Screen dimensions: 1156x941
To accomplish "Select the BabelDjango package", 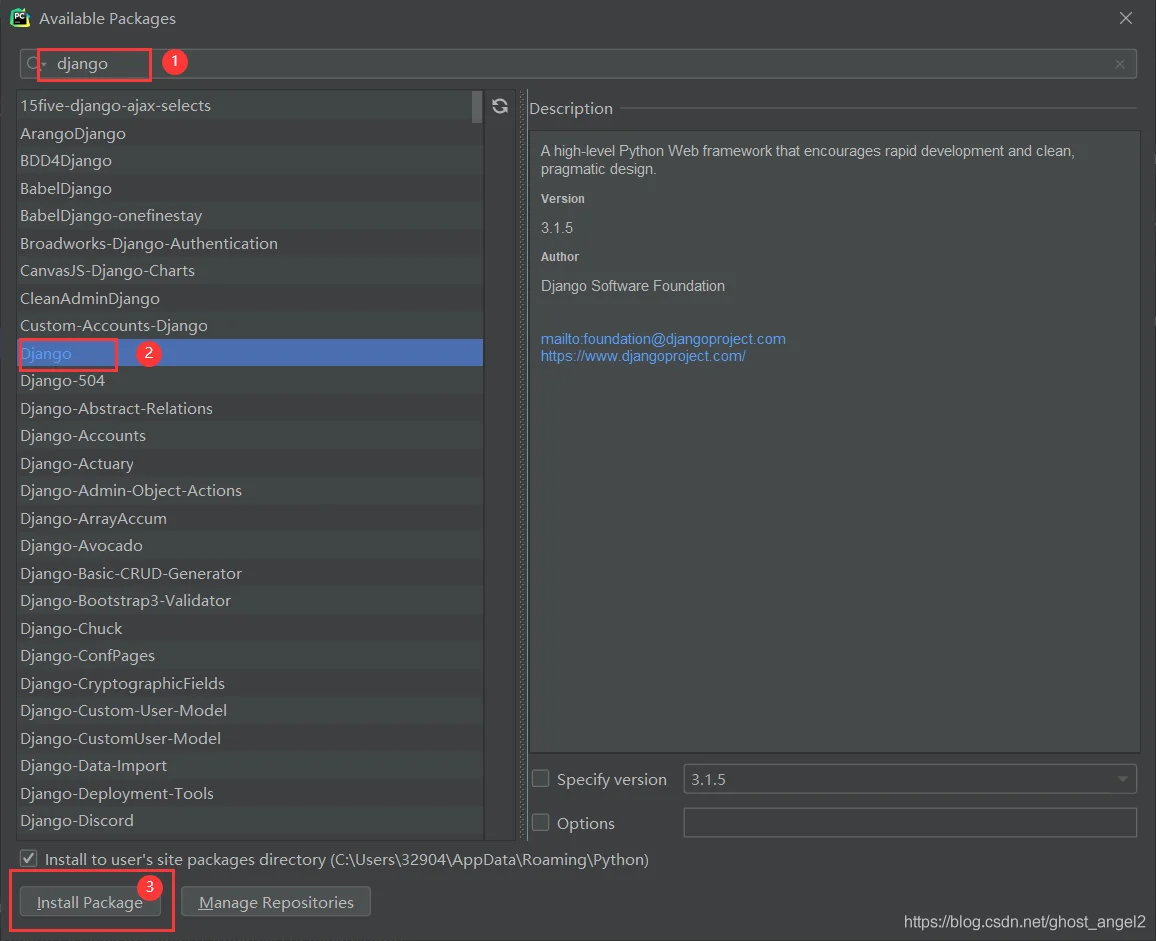I will click(x=250, y=188).
